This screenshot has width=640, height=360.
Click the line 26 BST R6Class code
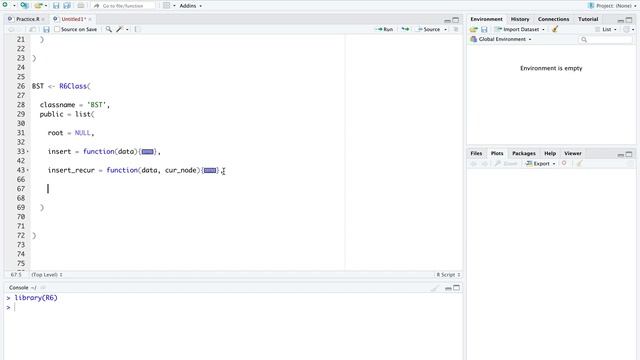61,86
